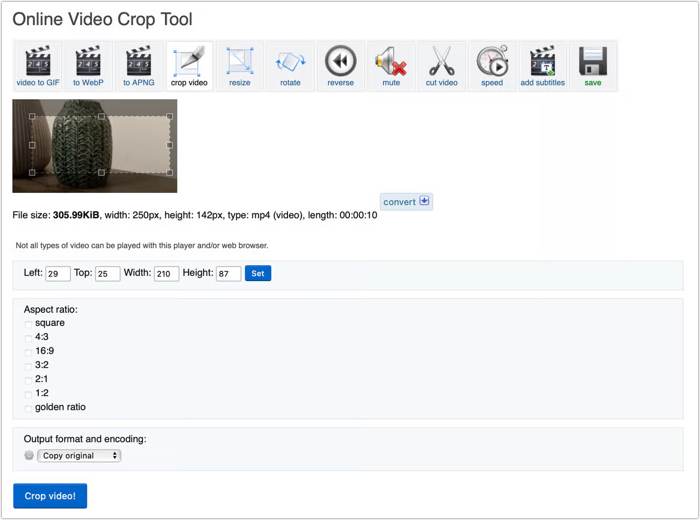700x520 pixels.
Task: Click into the Top value field
Action: coord(107,274)
